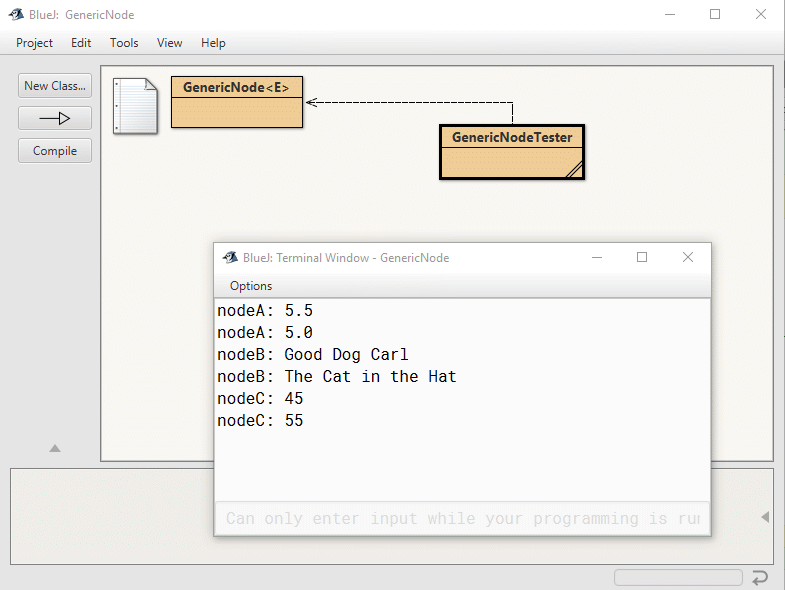Open the View menu
Screen dimensions: 785x590
click(169, 43)
